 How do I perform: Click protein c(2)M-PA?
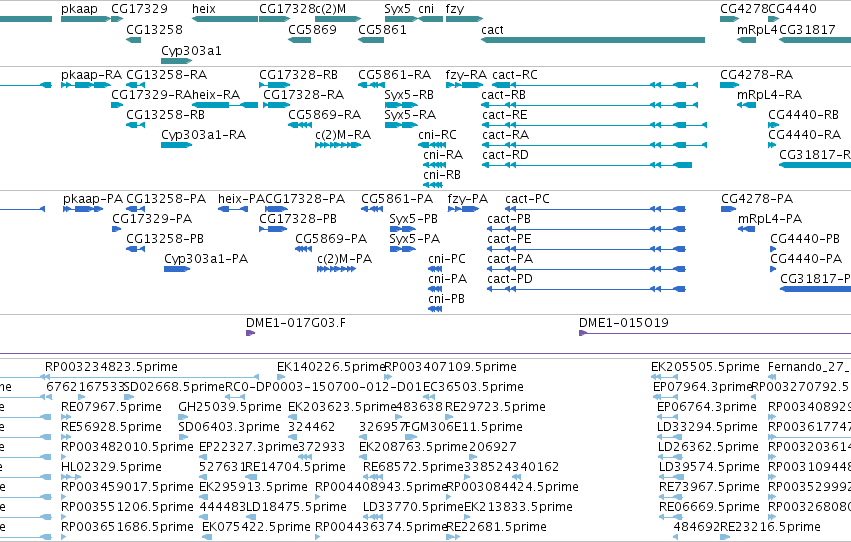click(x=345, y=259)
